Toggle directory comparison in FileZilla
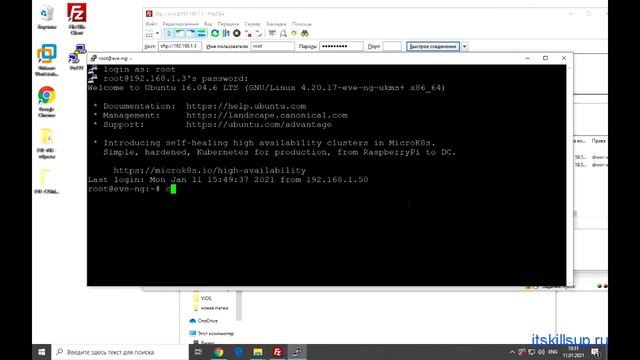The image size is (640, 360). [283, 33]
